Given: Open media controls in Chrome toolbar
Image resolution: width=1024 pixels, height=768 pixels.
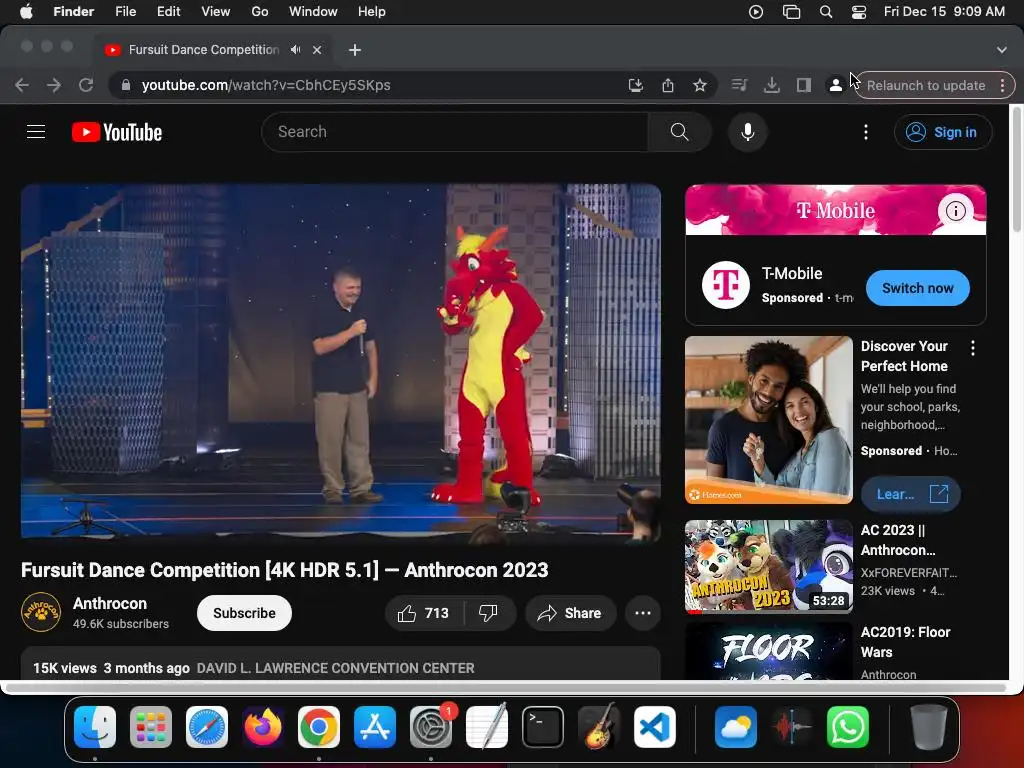Looking at the screenshot, I should [x=739, y=85].
